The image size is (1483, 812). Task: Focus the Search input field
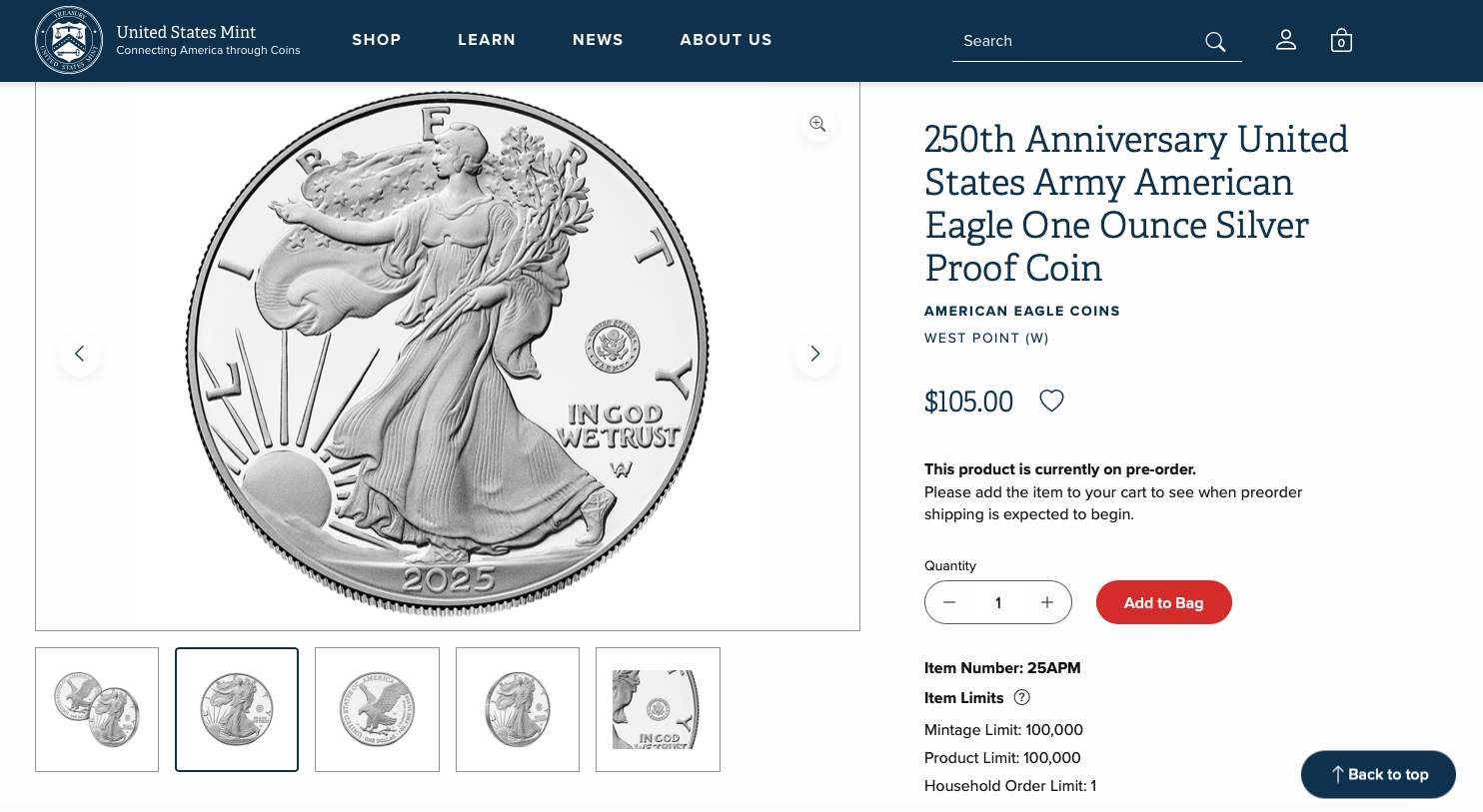point(1077,41)
